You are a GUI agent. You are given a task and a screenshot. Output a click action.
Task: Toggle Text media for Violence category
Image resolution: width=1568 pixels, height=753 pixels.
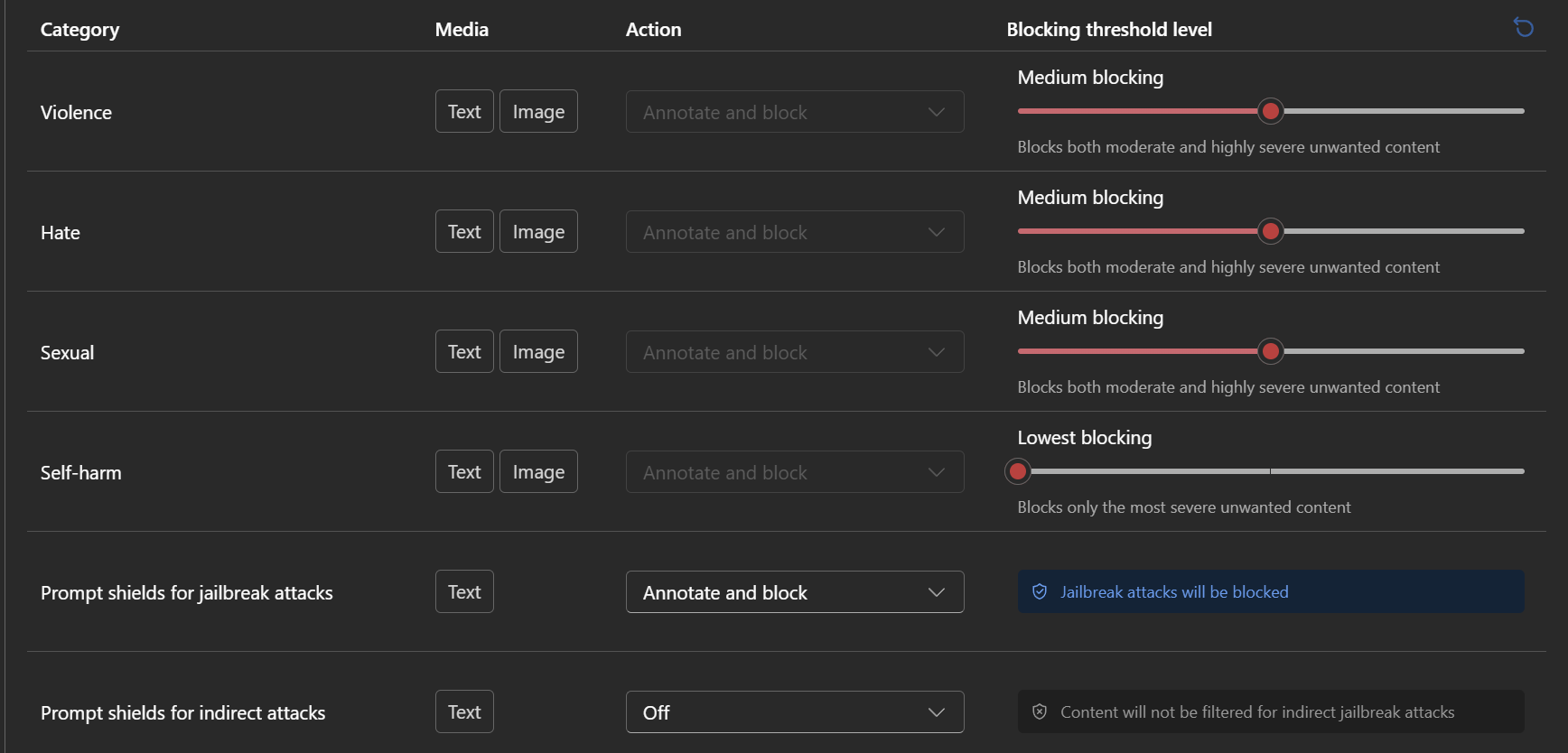[x=464, y=111]
